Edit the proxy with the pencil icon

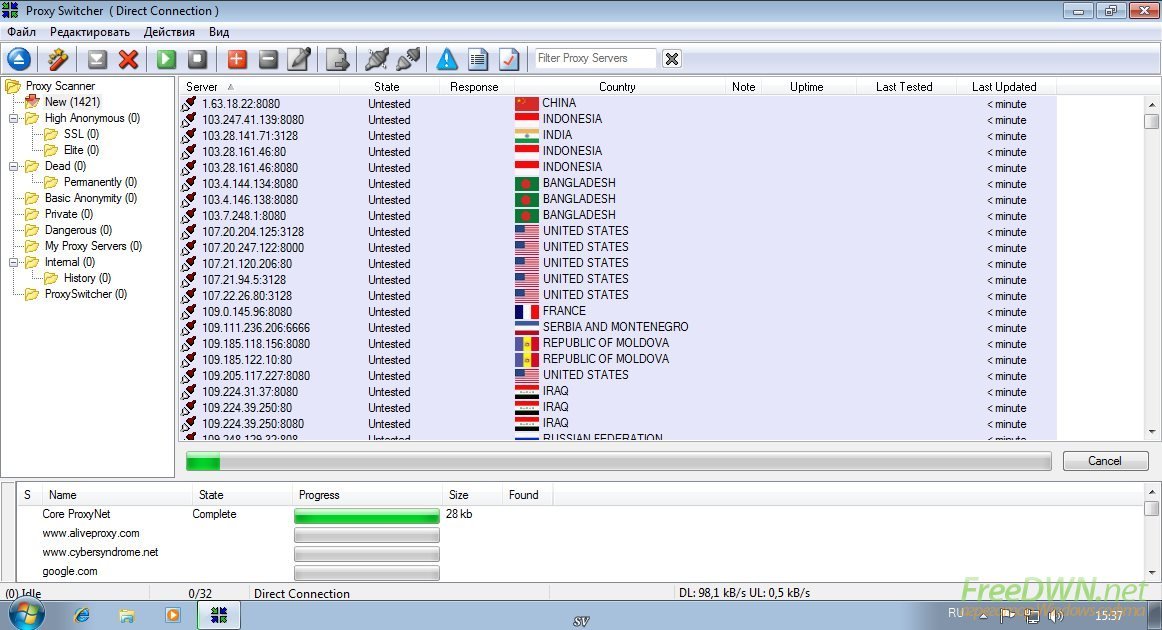click(x=299, y=59)
